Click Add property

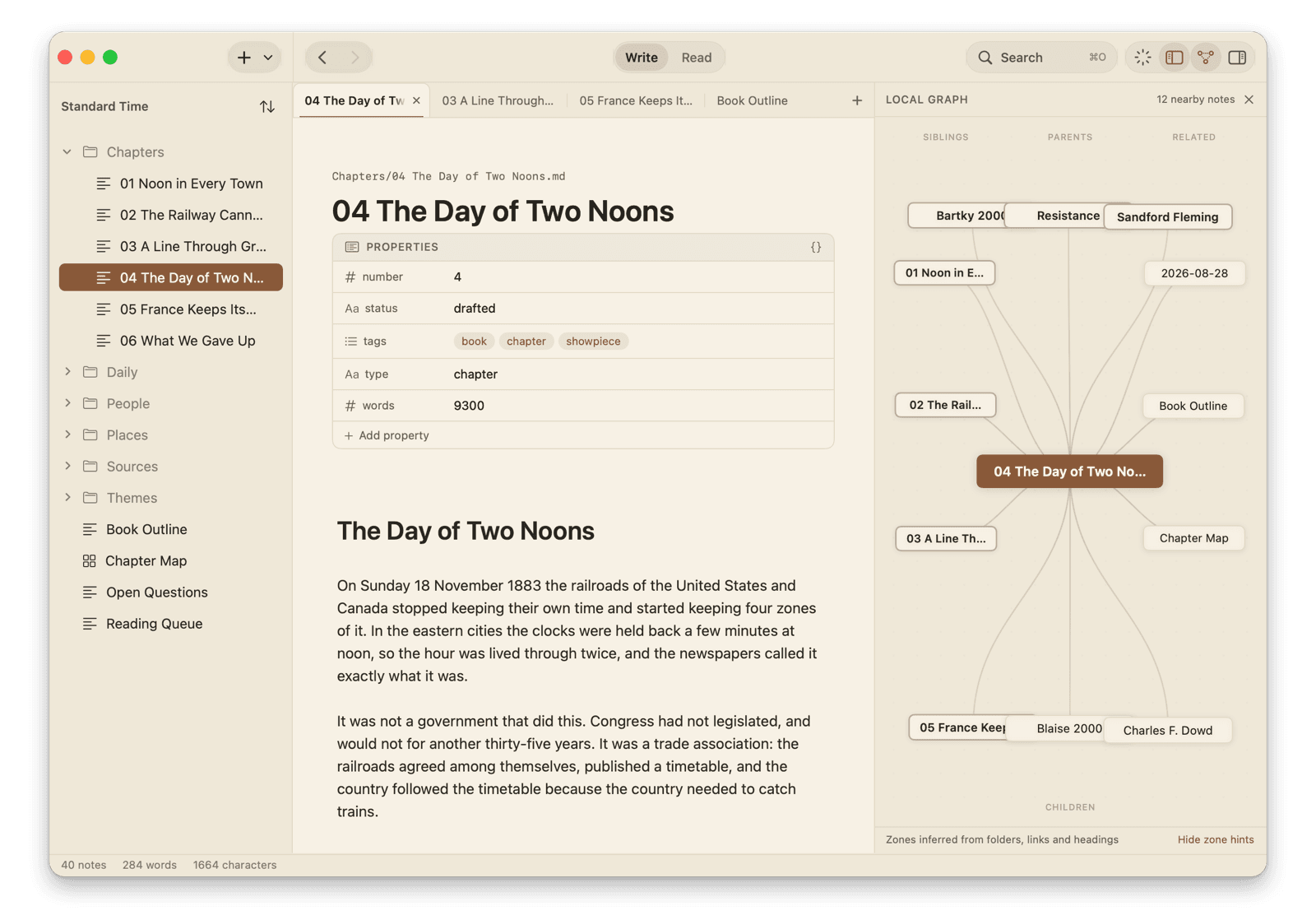tap(387, 435)
